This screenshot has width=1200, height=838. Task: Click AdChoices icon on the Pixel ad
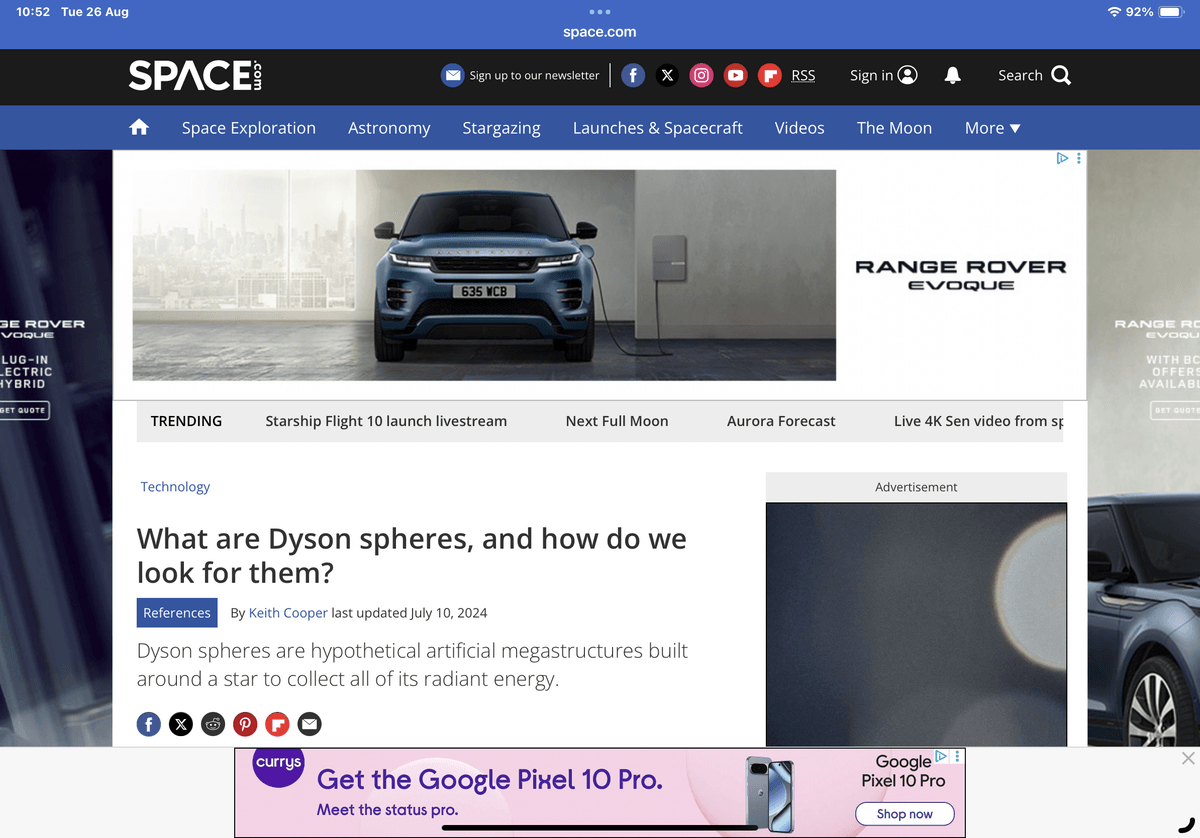pyautogui.click(x=942, y=757)
